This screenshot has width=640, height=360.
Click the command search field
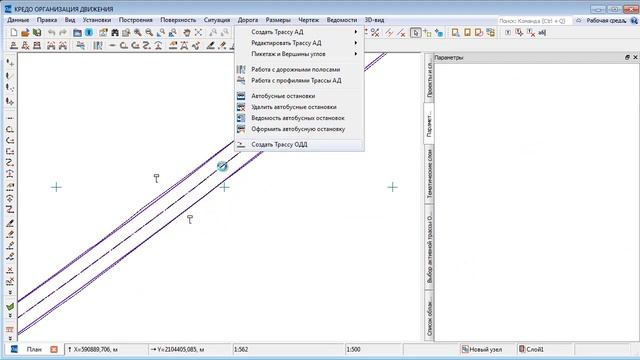[534, 20]
